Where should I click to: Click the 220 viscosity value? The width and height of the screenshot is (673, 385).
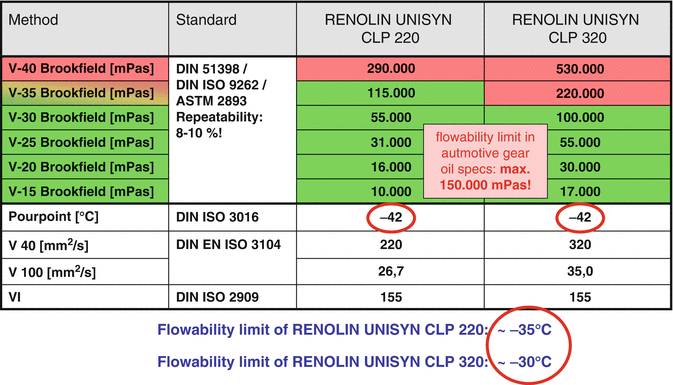click(x=391, y=245)
